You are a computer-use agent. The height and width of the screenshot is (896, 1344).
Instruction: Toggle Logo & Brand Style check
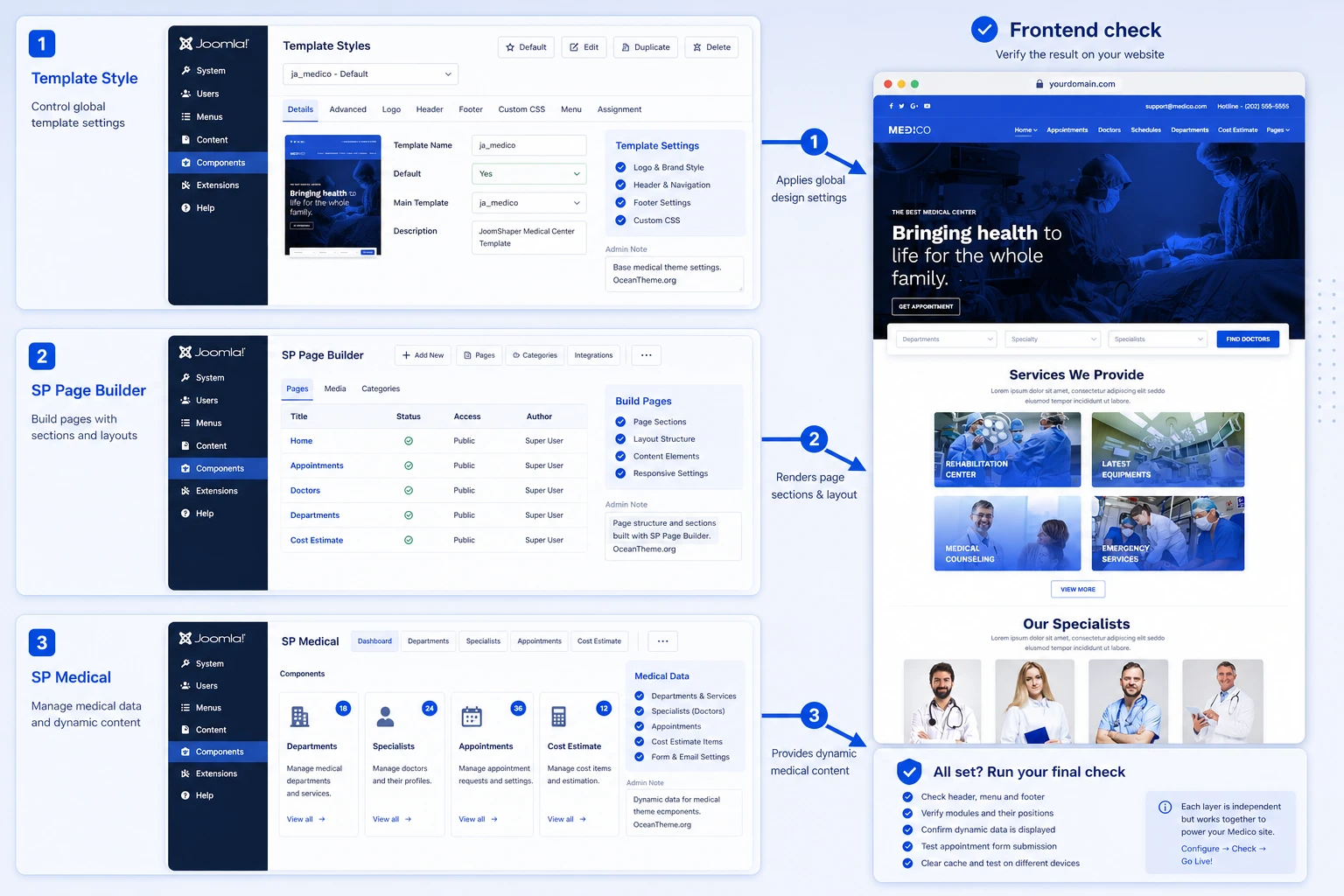[620, 167]
